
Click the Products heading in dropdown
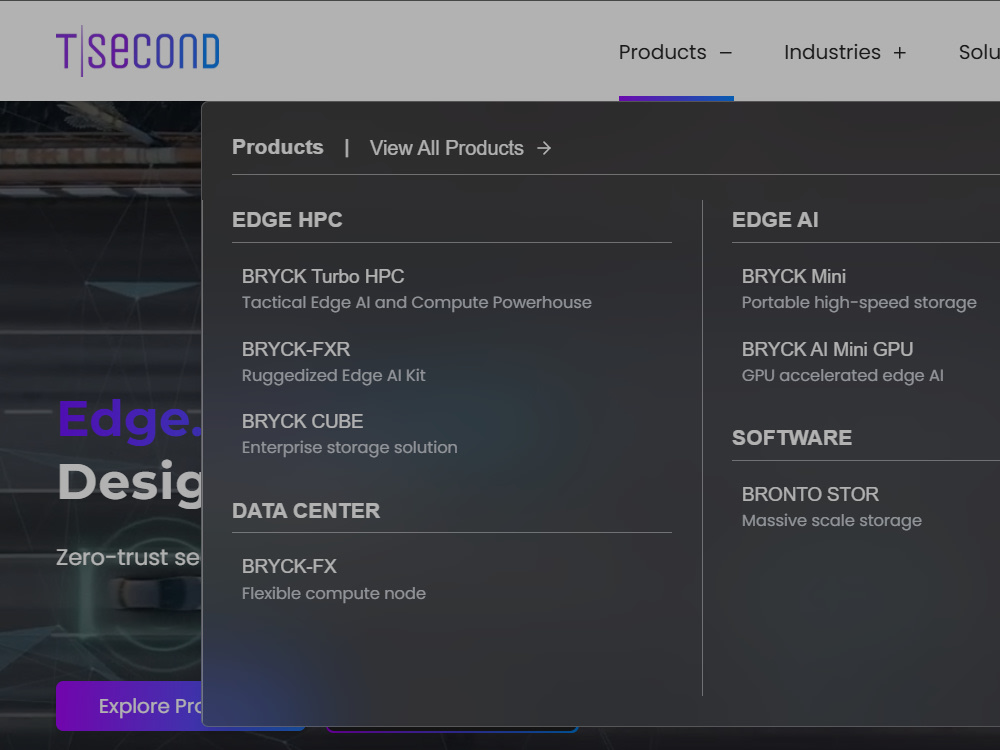tap(277, 147)
